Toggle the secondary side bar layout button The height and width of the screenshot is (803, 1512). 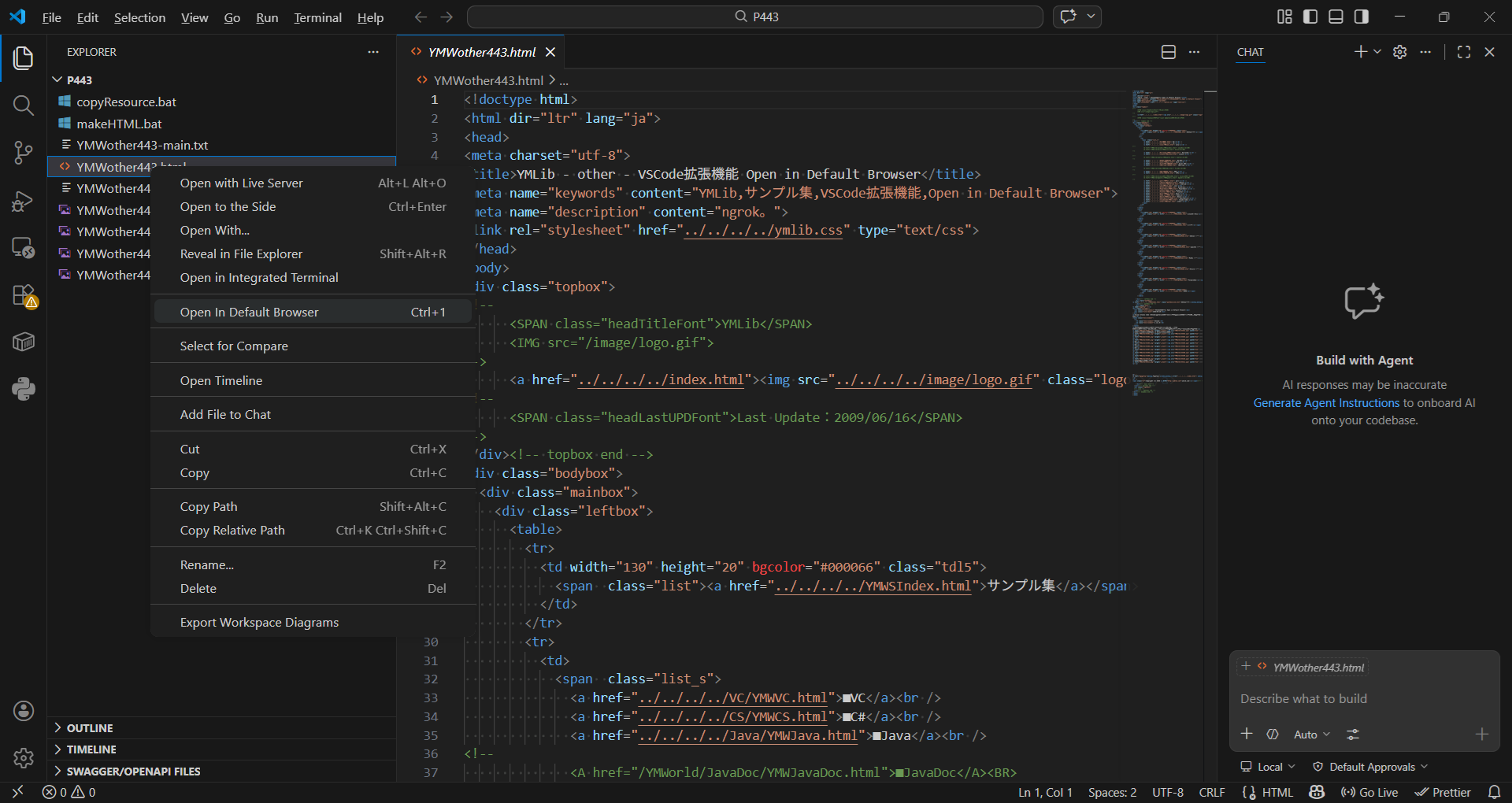tap(1361, 17)
